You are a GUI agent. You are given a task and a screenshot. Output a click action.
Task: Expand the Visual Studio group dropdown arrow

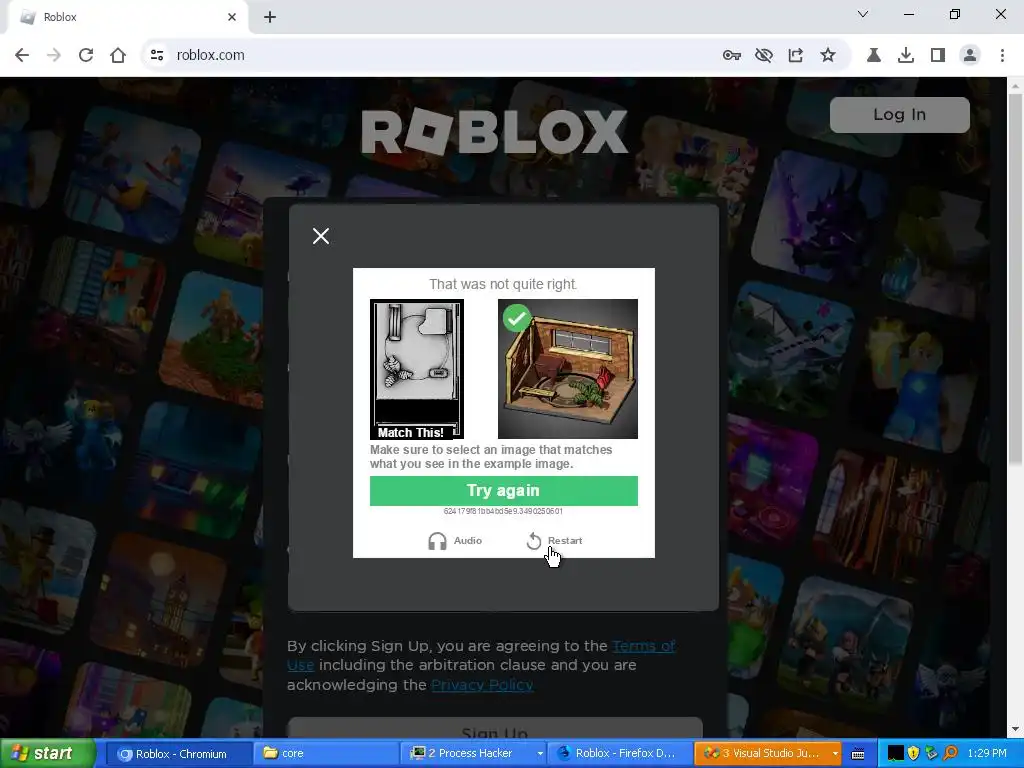tap(835, 754)
